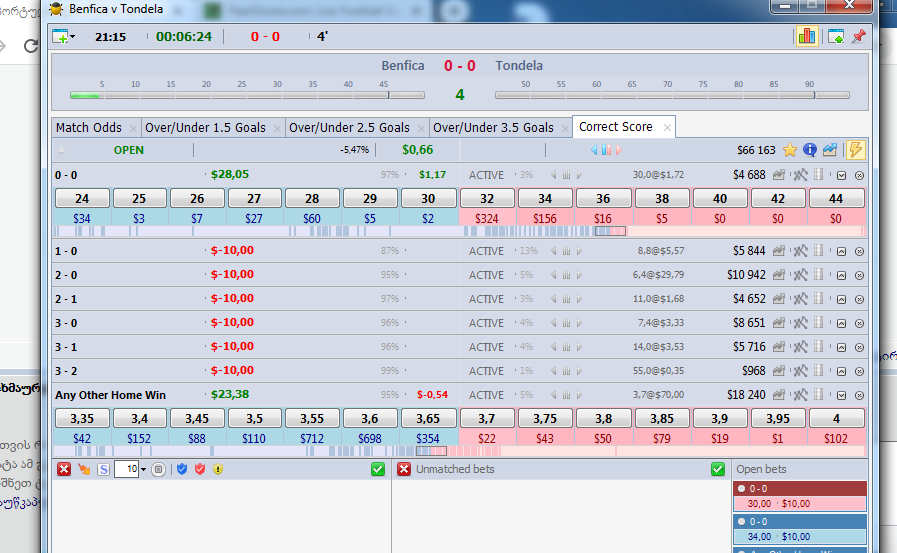
Task: Close the Match Odds tab
Action: (x=133, y=128)
